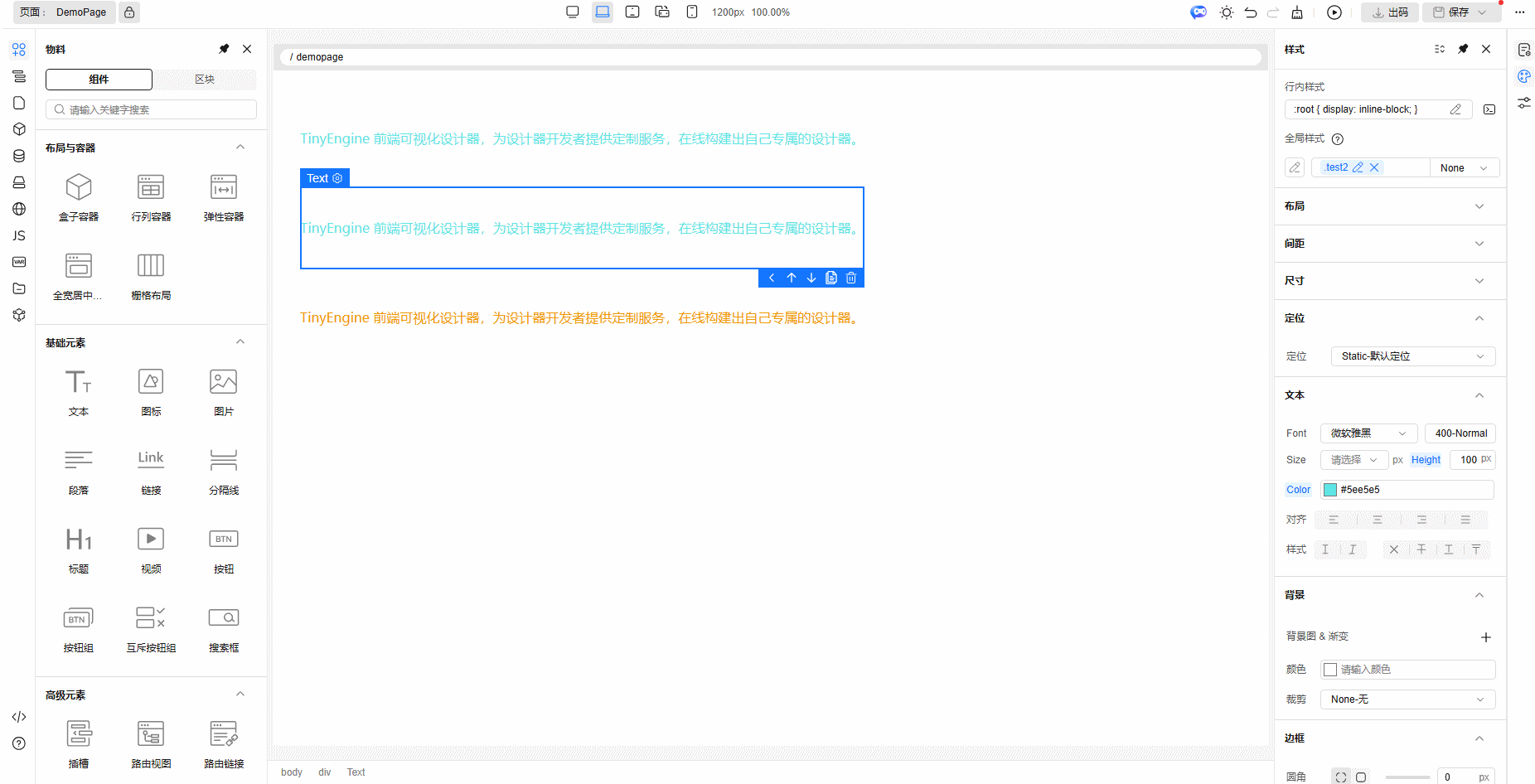Delete the selected Text component
Screen dimensions: 1535x784
click(x=851, y=278)
